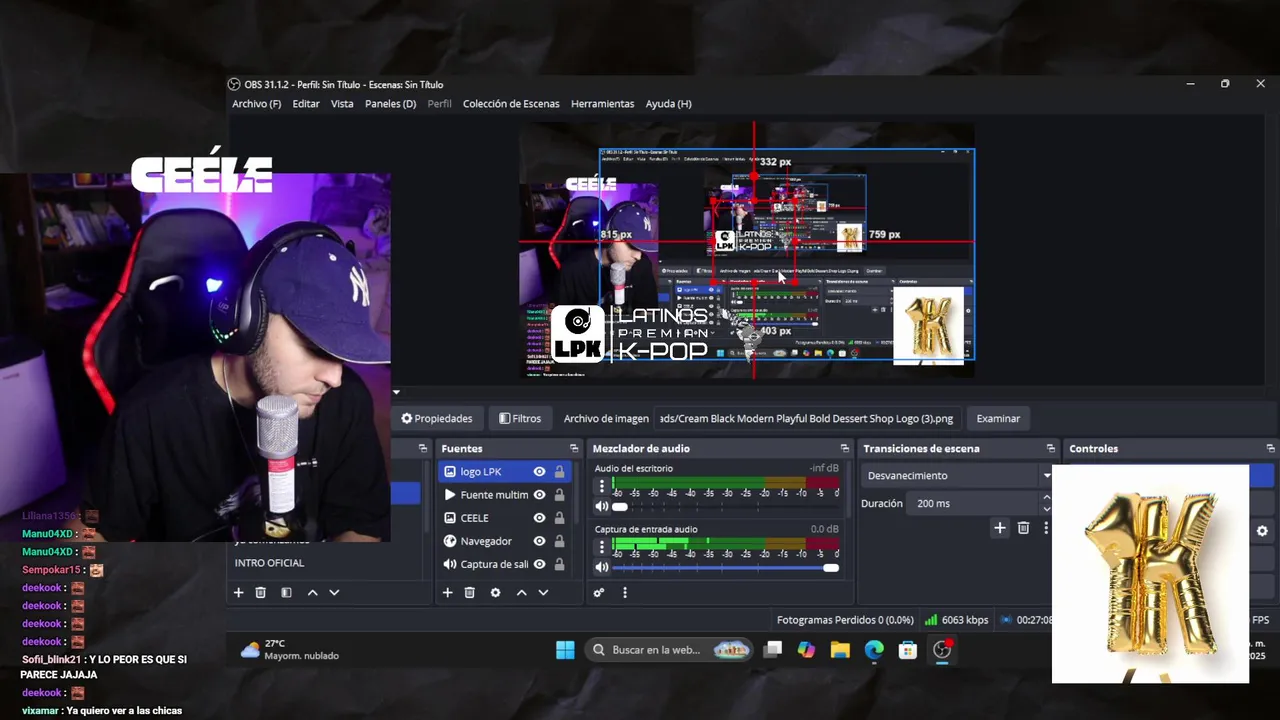Screen dimensions: 1280x720
Task: Open transition properties three dots menu
Action: 1046,528
